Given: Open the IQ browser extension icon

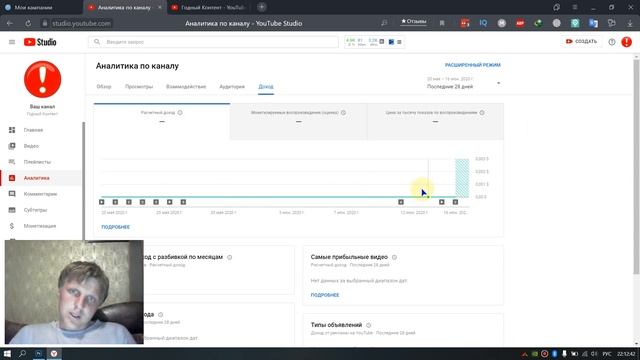Looking at the screenshot, I should tap(483, 23).
